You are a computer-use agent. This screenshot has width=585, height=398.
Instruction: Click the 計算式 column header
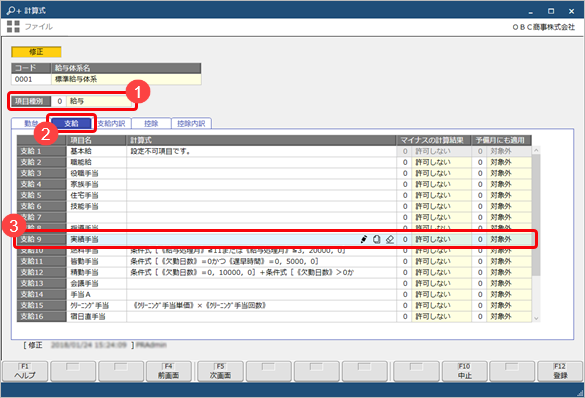(261, 140)
